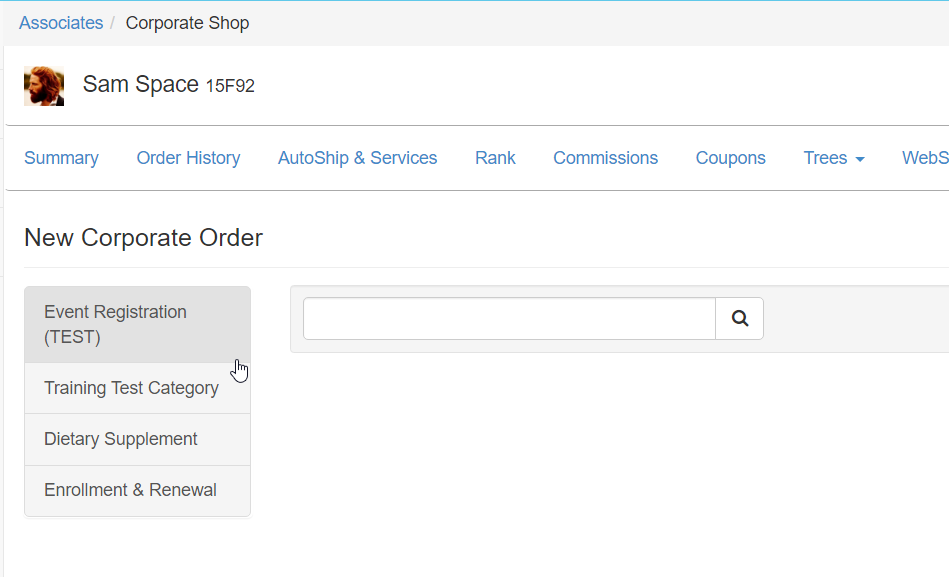
Task: Click the search magnifier icon button
Action: point(739,318)
